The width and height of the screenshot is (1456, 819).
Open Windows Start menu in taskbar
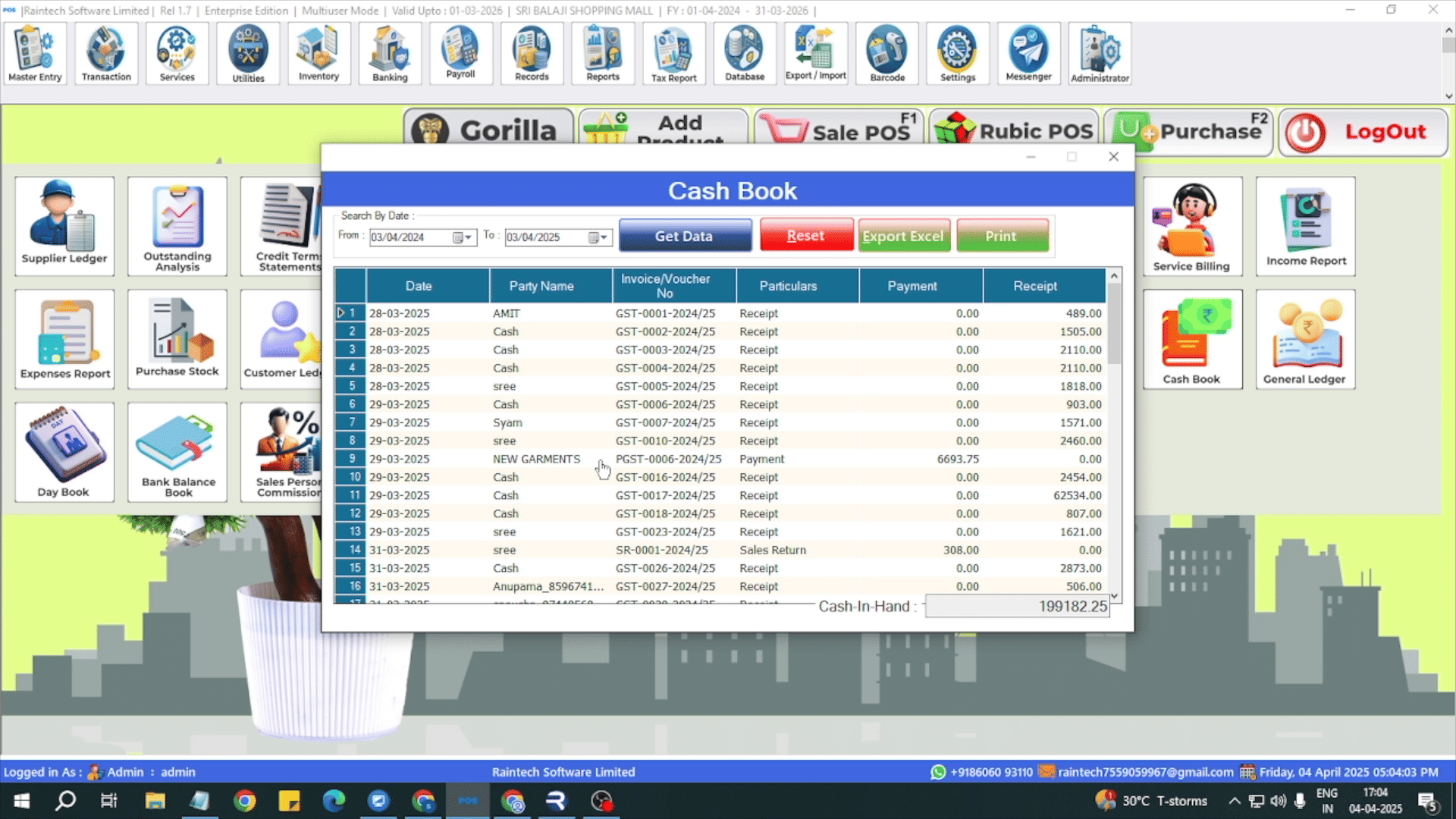(22, 801)
